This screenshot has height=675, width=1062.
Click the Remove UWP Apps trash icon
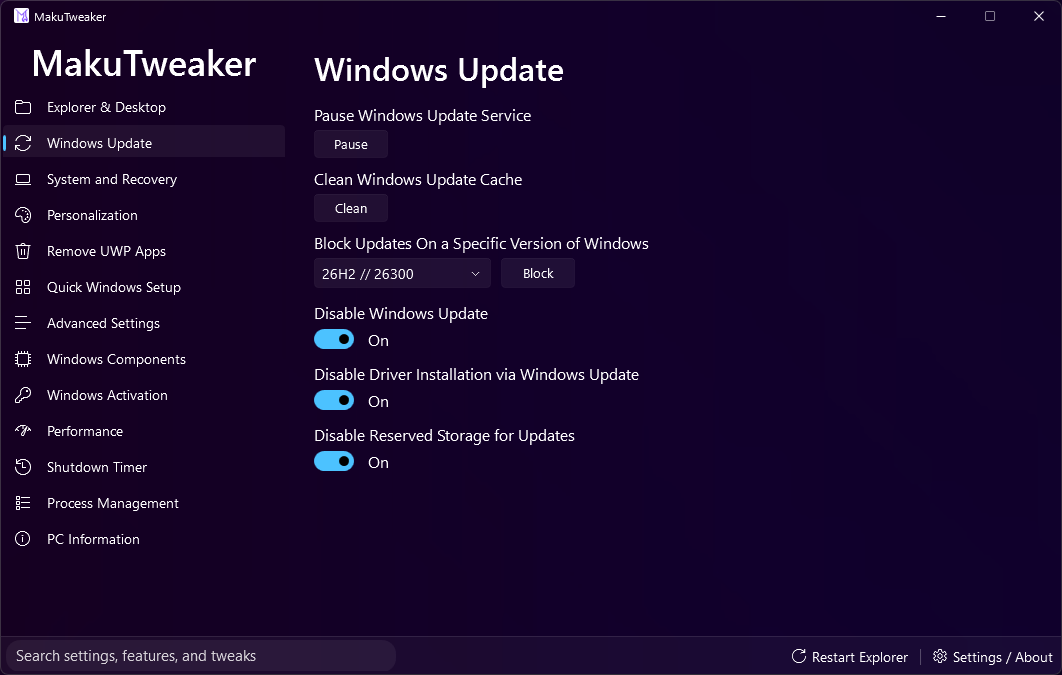click(23, 251)
